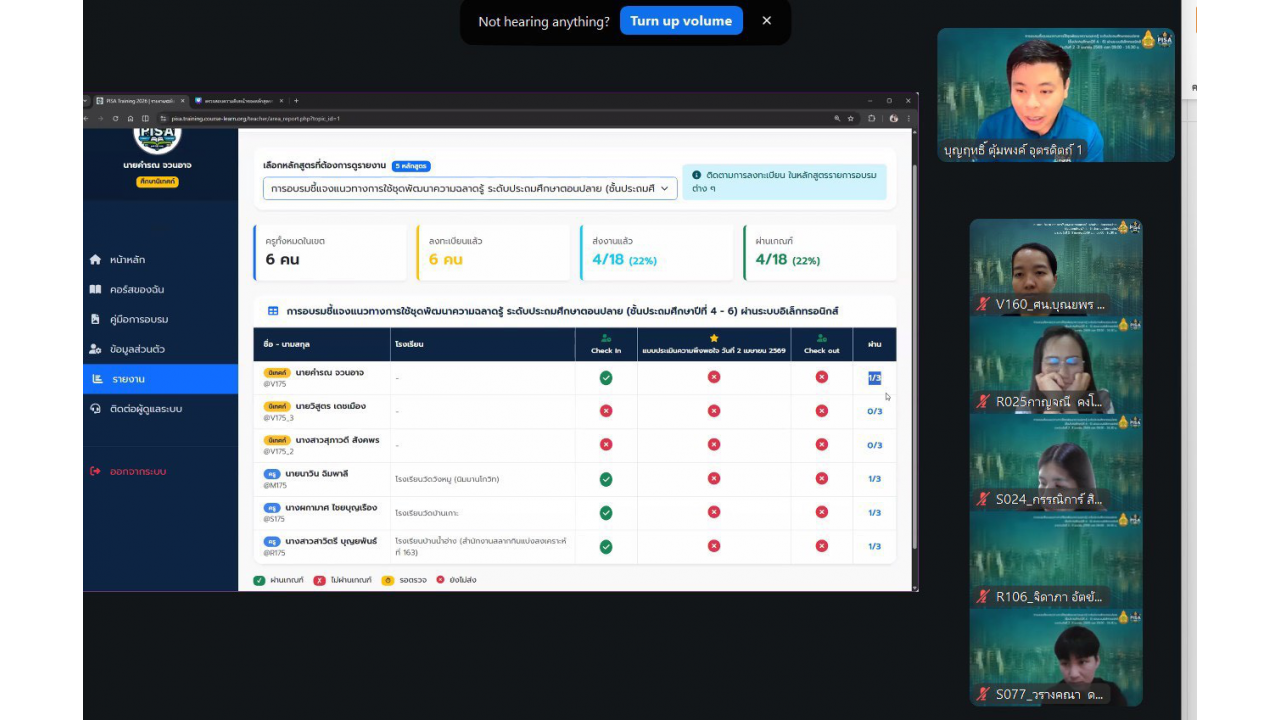The image size is (1280, 720).
Task: Click the browser bookmark star icon
Action: pos(851,118)
